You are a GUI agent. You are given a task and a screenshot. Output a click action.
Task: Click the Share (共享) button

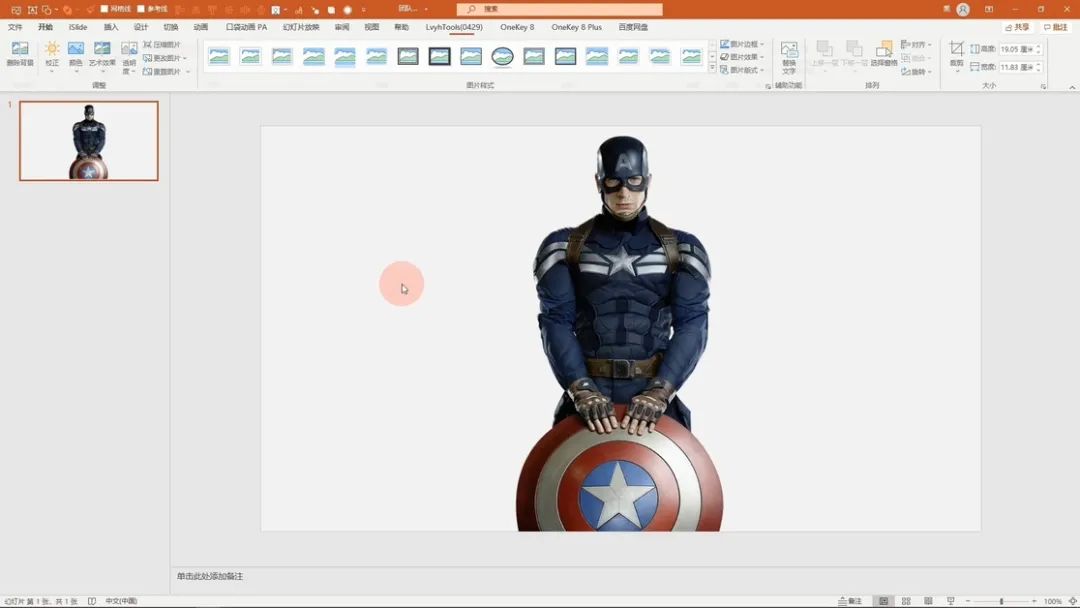[x=1017, y=27]
